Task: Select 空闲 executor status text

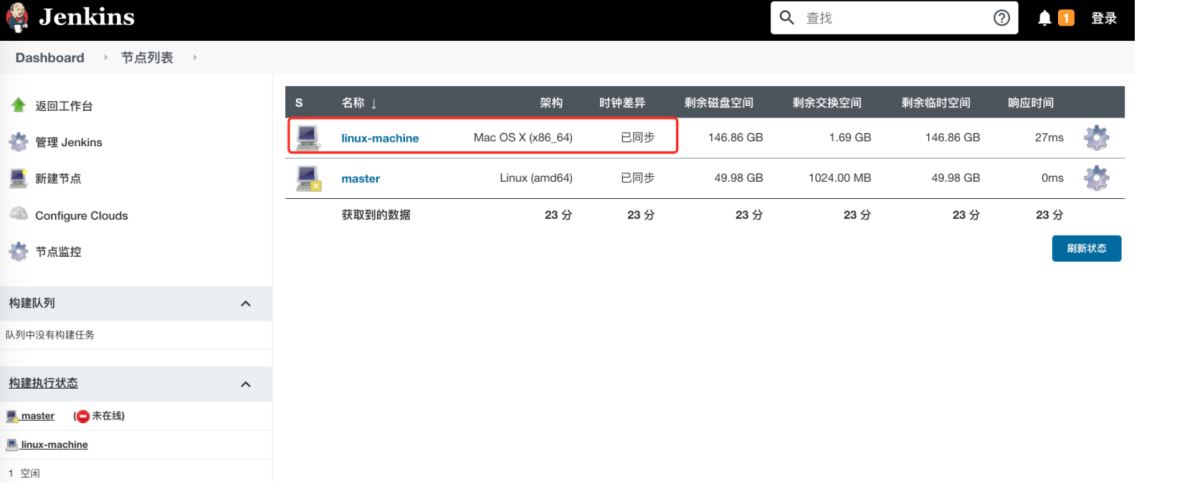Action: (30, 474)
